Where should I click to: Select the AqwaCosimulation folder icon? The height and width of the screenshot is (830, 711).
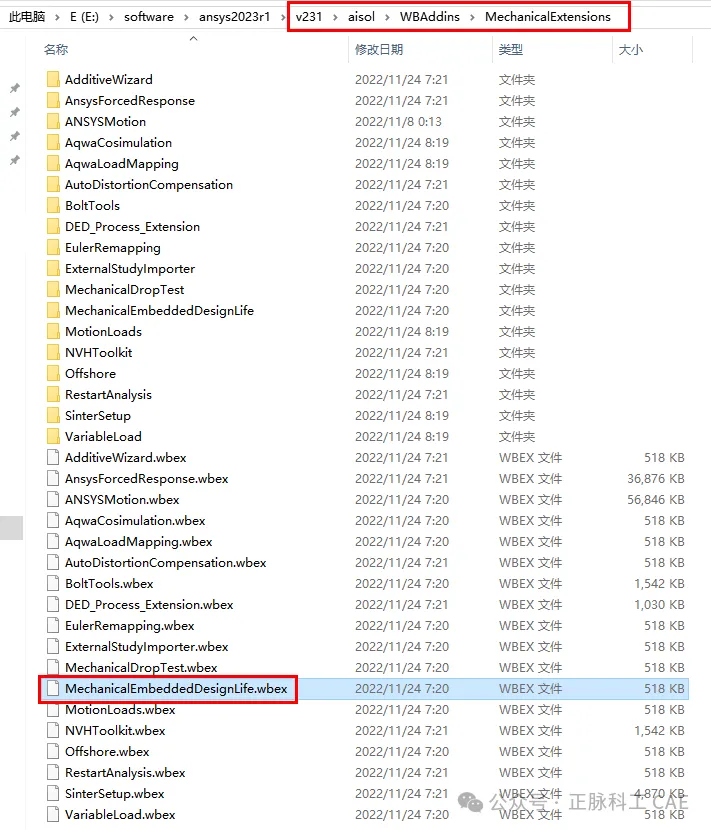tap(53, 142)
